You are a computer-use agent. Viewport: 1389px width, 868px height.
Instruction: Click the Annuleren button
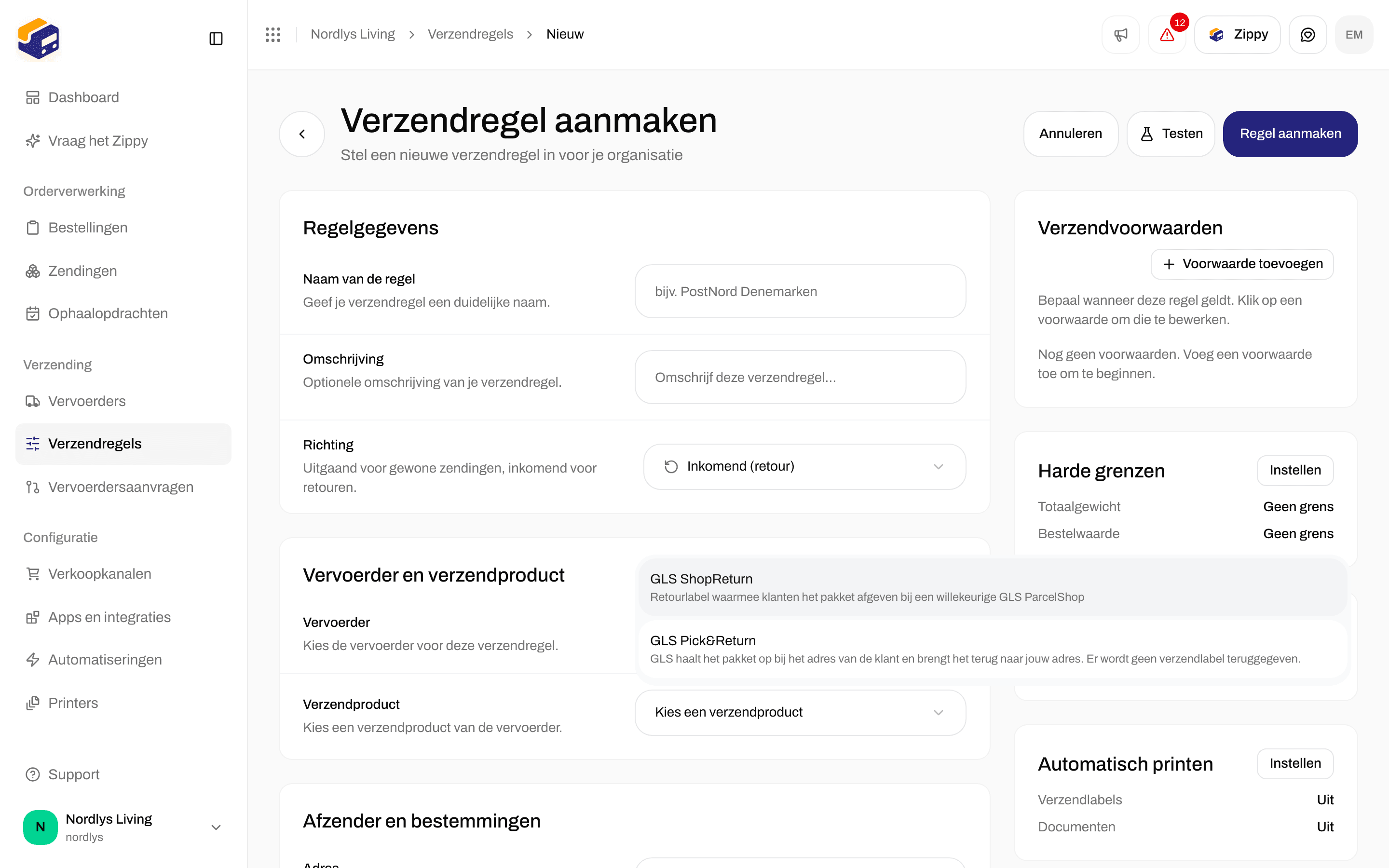tap(1071, 134)
